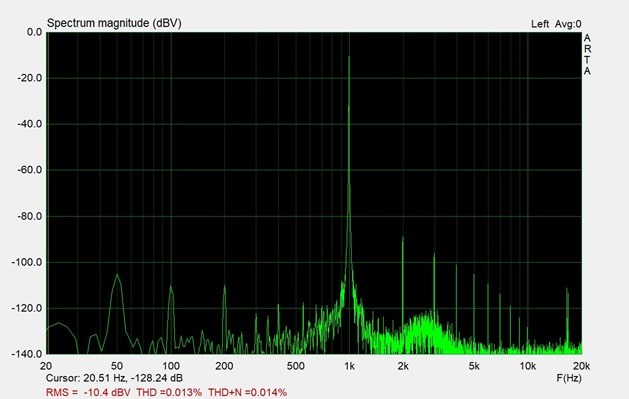Click the 'Spectrum magnitude (dBV)' title
The width and height of the screenshot is (629, 399).
[114, 23]
